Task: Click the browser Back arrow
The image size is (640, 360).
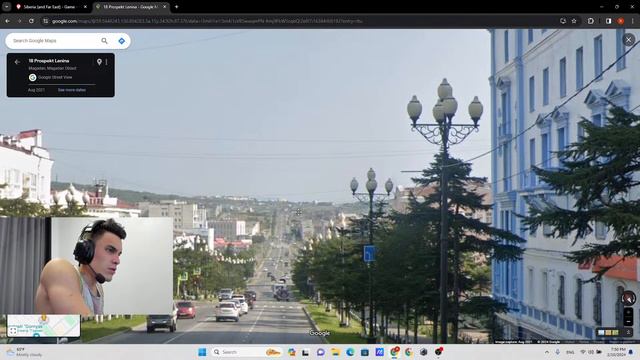Action: [7, 21]
